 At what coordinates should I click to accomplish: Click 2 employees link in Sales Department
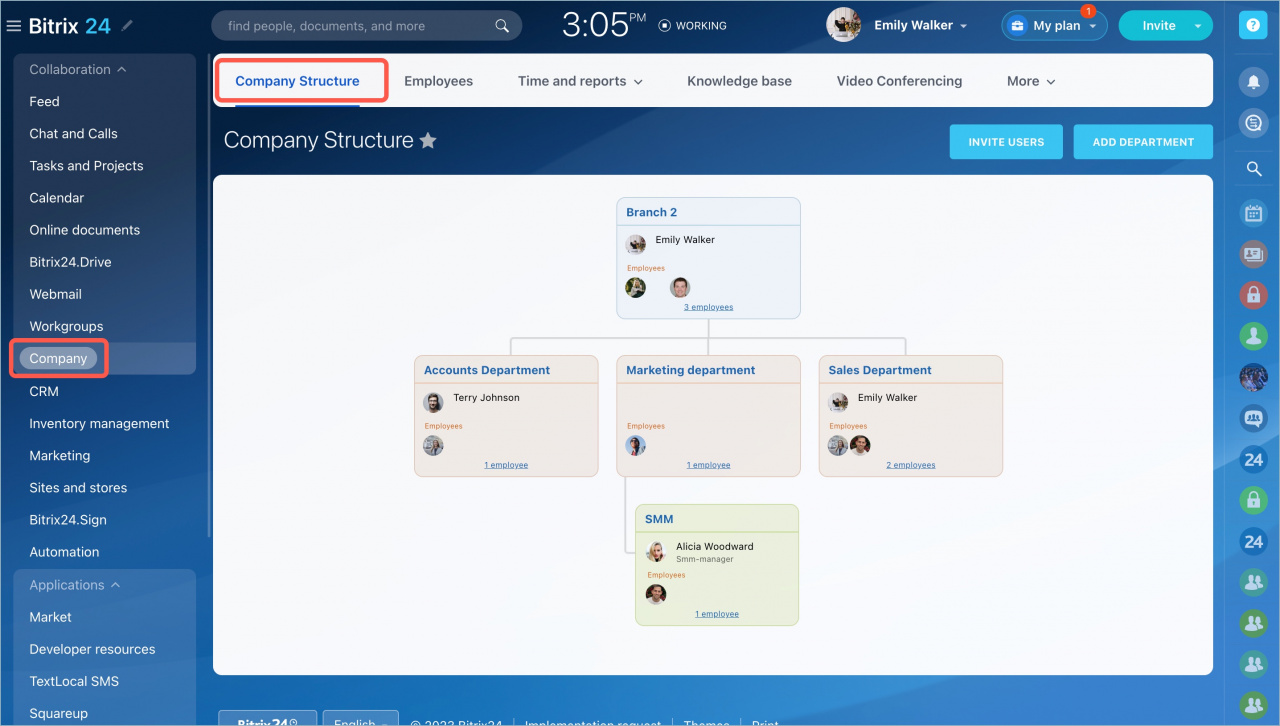[x=911, y=465]
